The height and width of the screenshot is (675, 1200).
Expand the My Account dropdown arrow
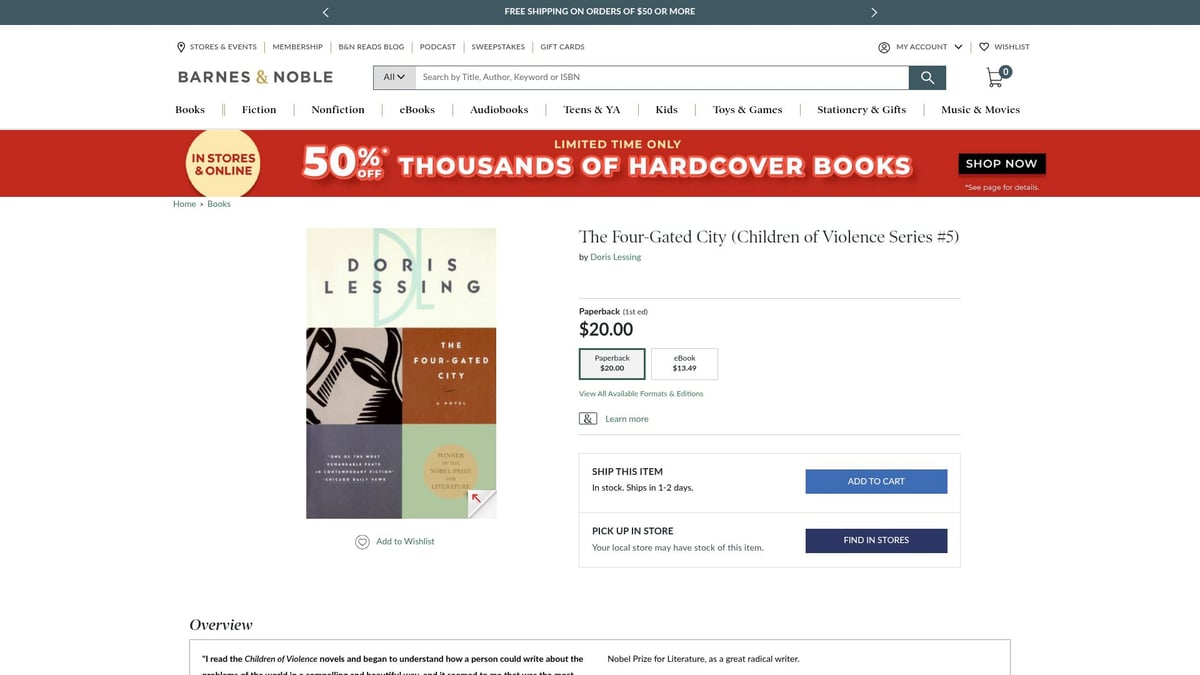(959, 47)
